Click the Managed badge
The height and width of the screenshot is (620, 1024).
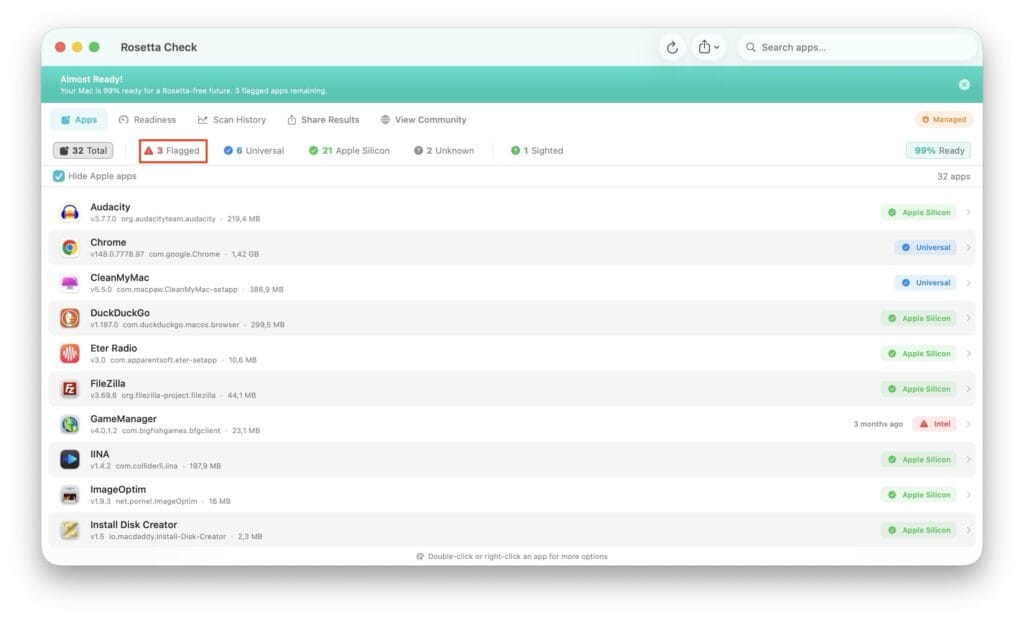(x=944, y=120)
